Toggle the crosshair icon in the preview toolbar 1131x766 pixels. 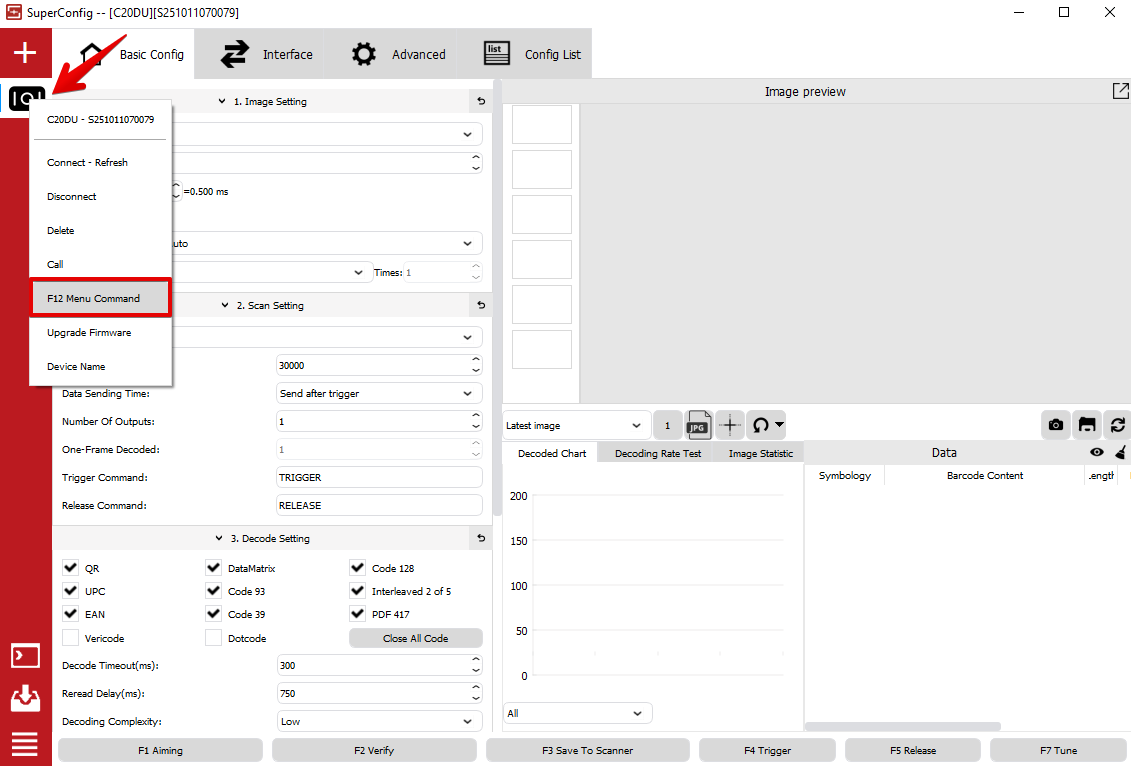pos(730,425)
